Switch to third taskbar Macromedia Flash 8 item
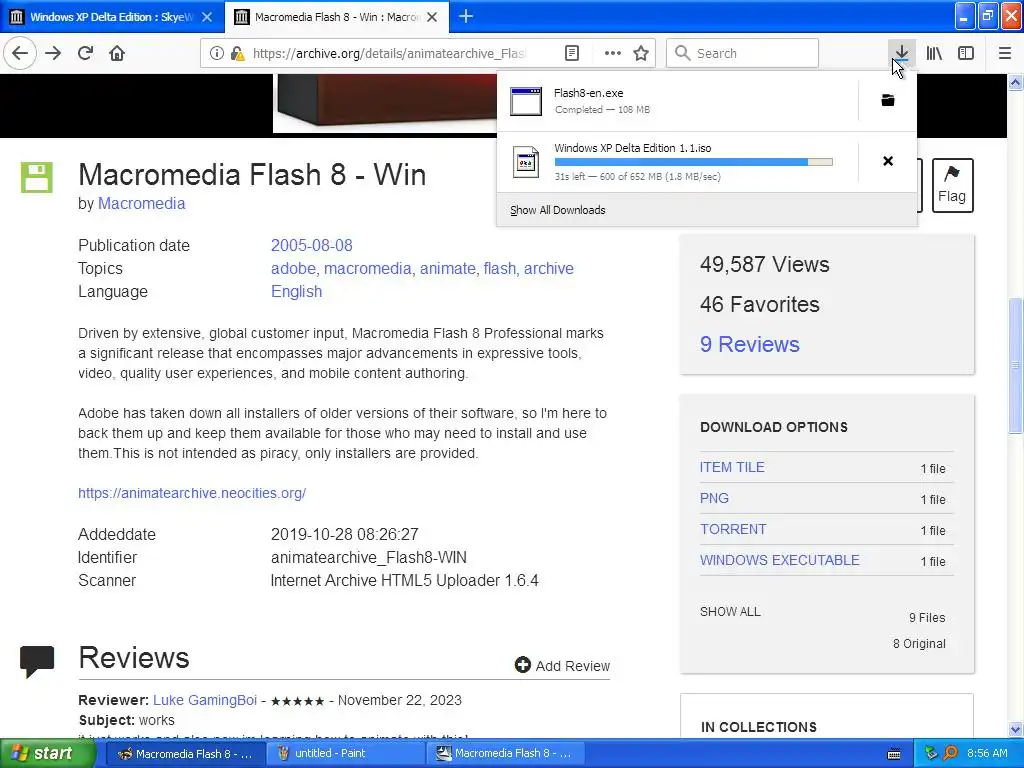This screenshot has width=1024, height=768. tap(506, 754)
